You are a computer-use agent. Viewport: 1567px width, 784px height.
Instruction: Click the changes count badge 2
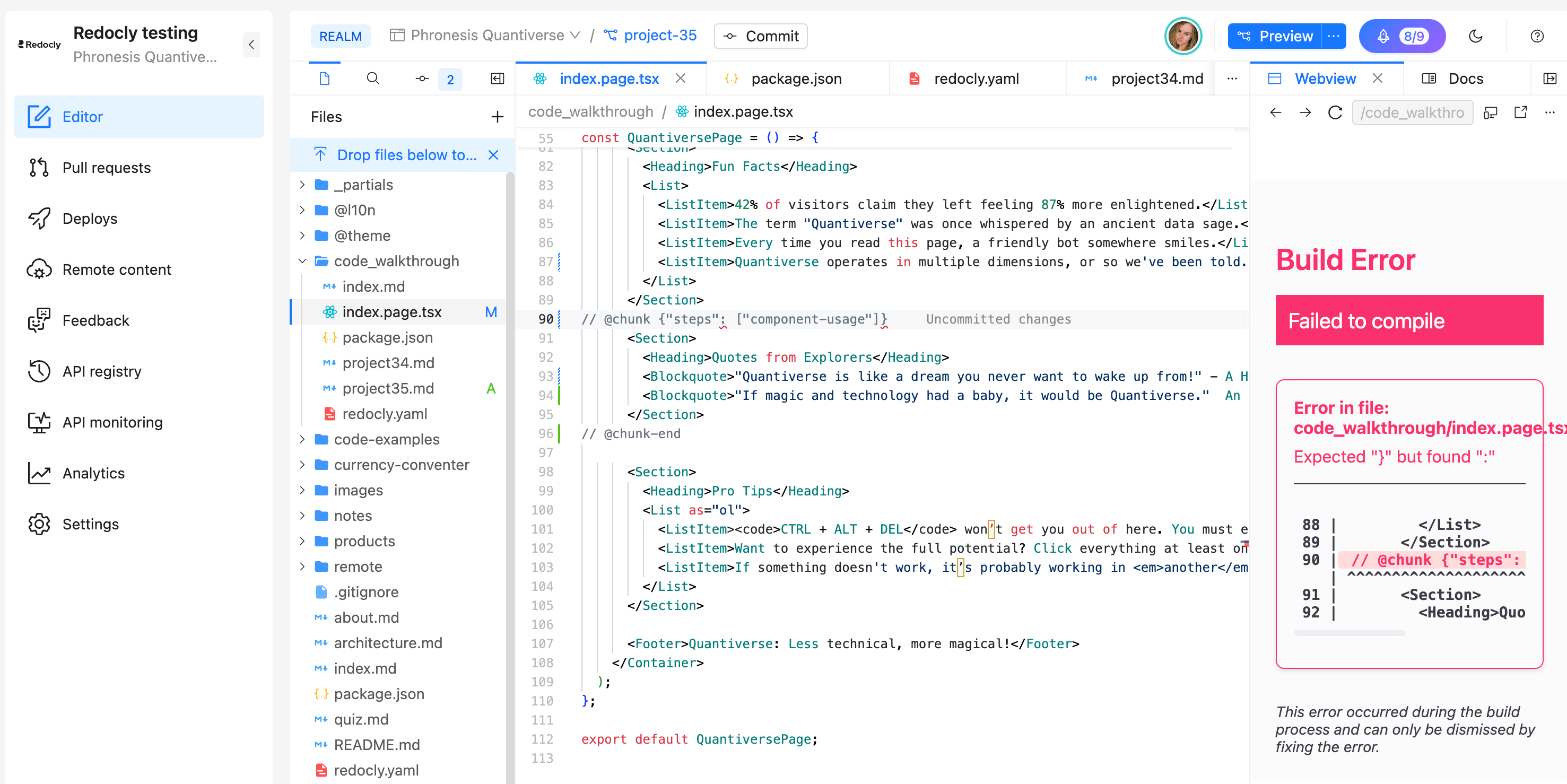click(450, 80)
